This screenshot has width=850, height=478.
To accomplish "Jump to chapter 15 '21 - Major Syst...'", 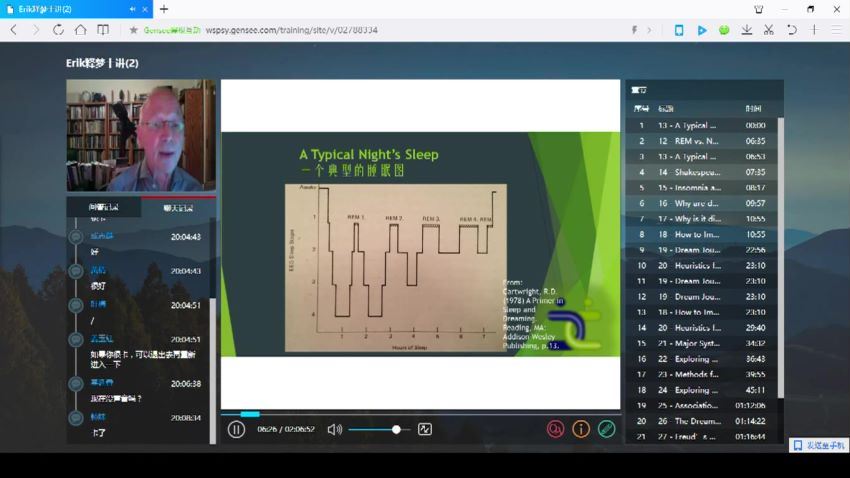I will coord(701,344).
